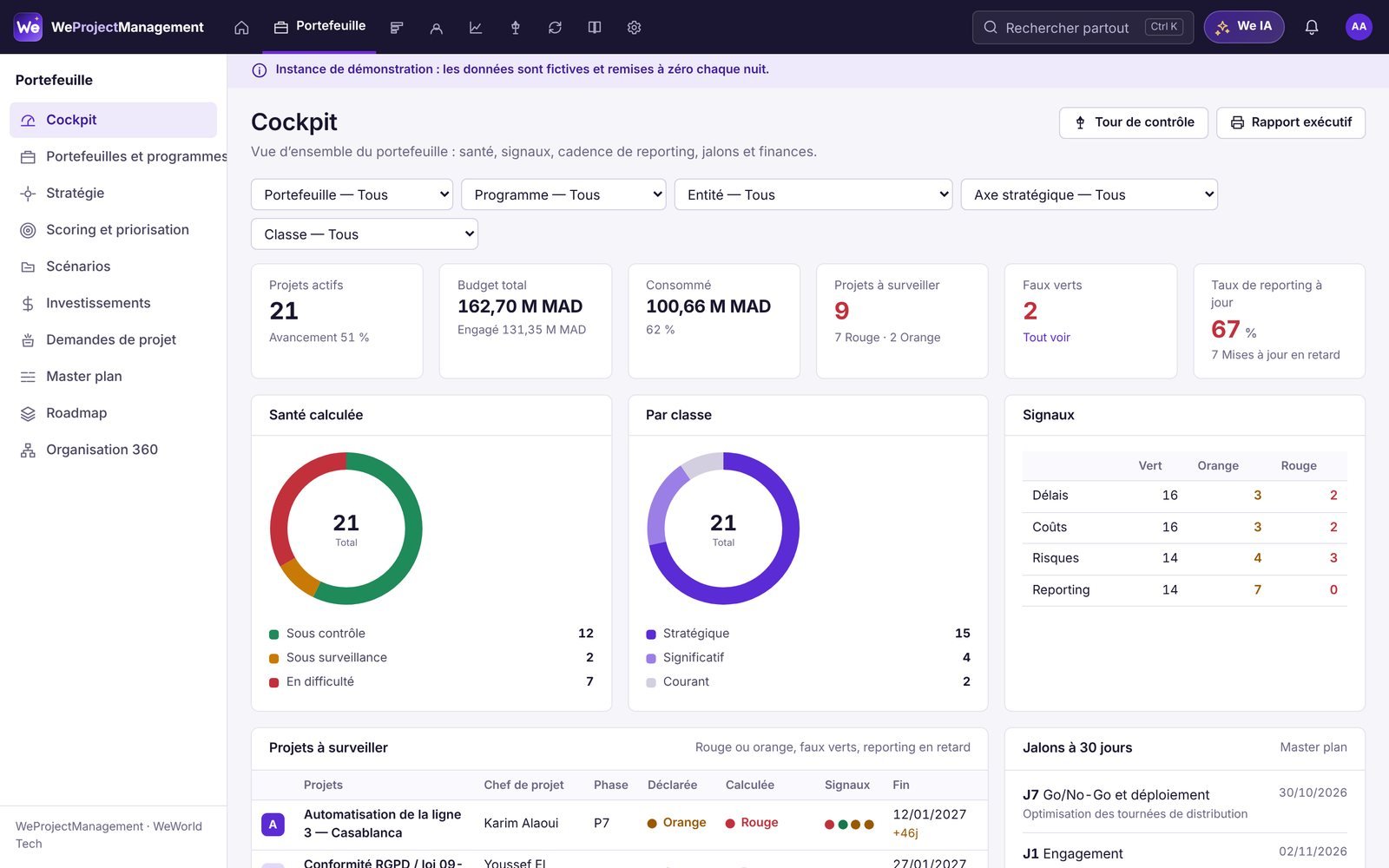Open the notifications bell
The width and height of the screenshot is (1389, 868).
pos(1312,27)
